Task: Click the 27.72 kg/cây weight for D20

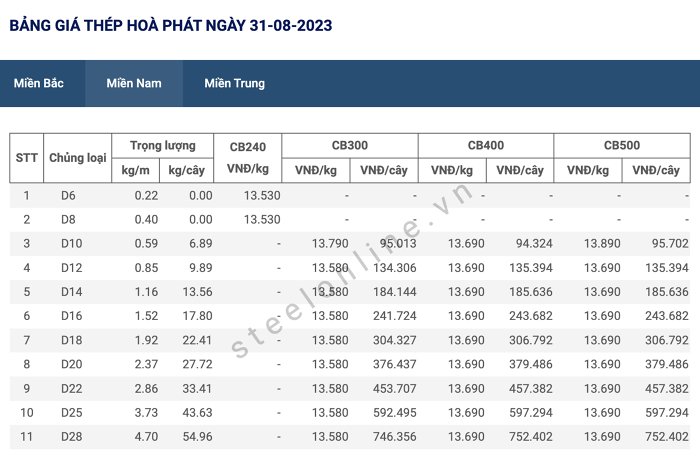Action: tap(197, 364)
